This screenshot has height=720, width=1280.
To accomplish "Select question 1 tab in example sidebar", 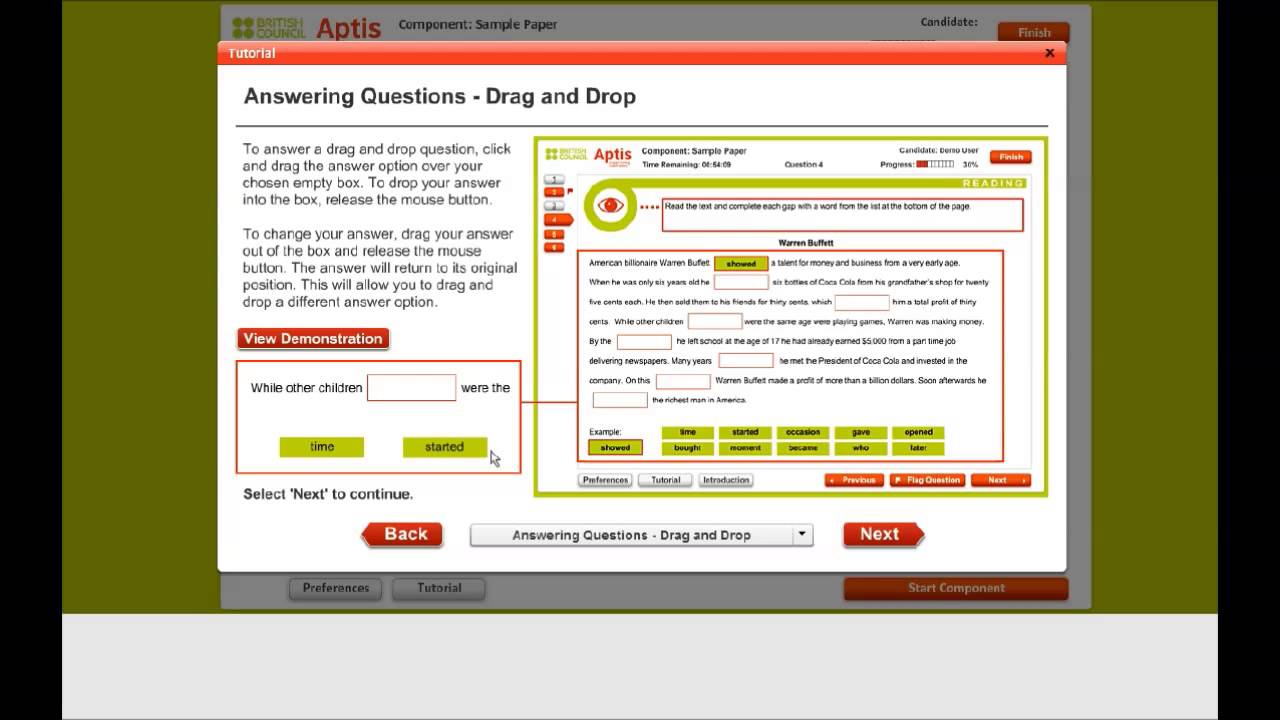I will point(554,180).
